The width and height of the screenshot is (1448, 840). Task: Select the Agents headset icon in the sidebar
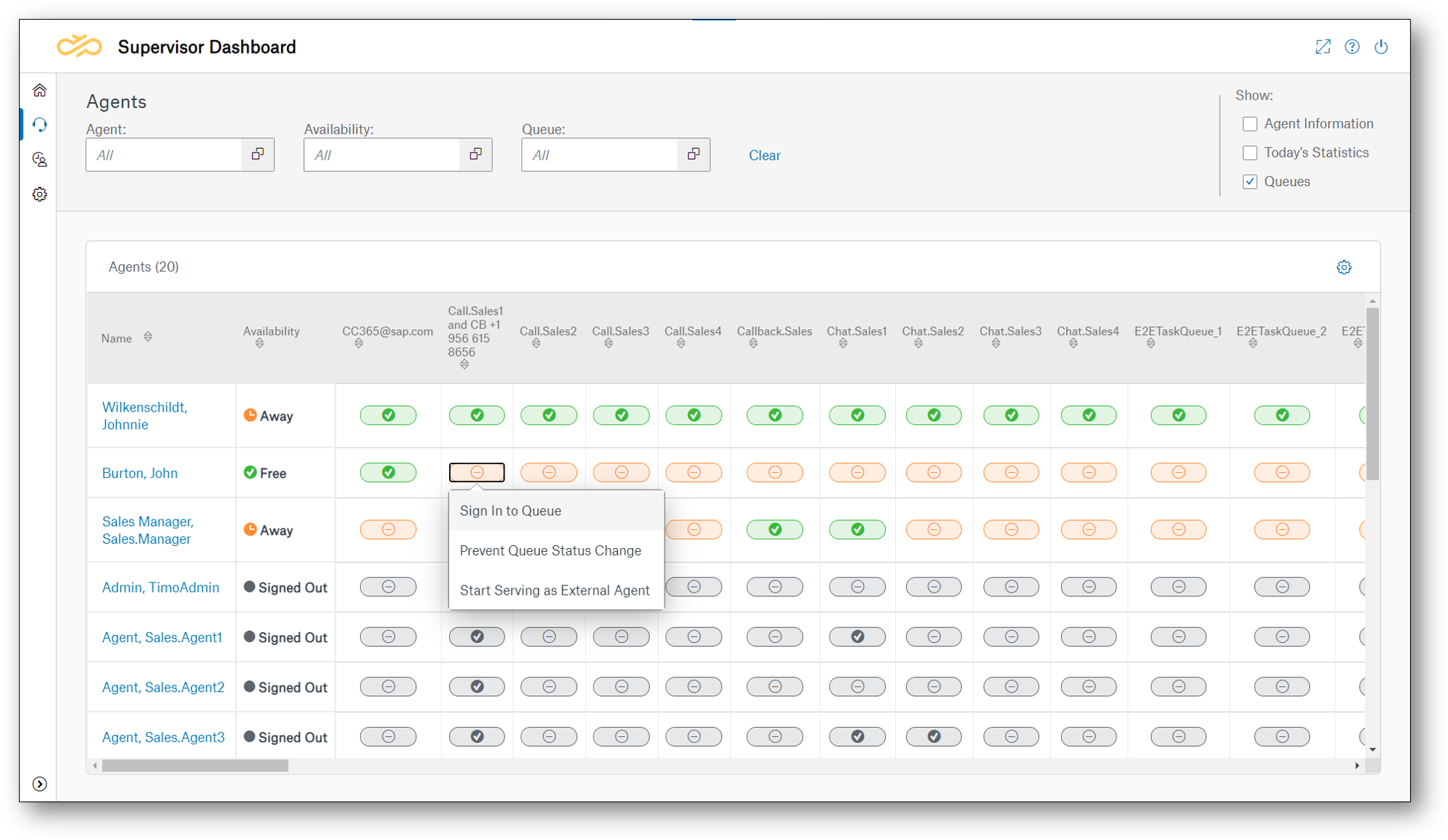[40, 124]
